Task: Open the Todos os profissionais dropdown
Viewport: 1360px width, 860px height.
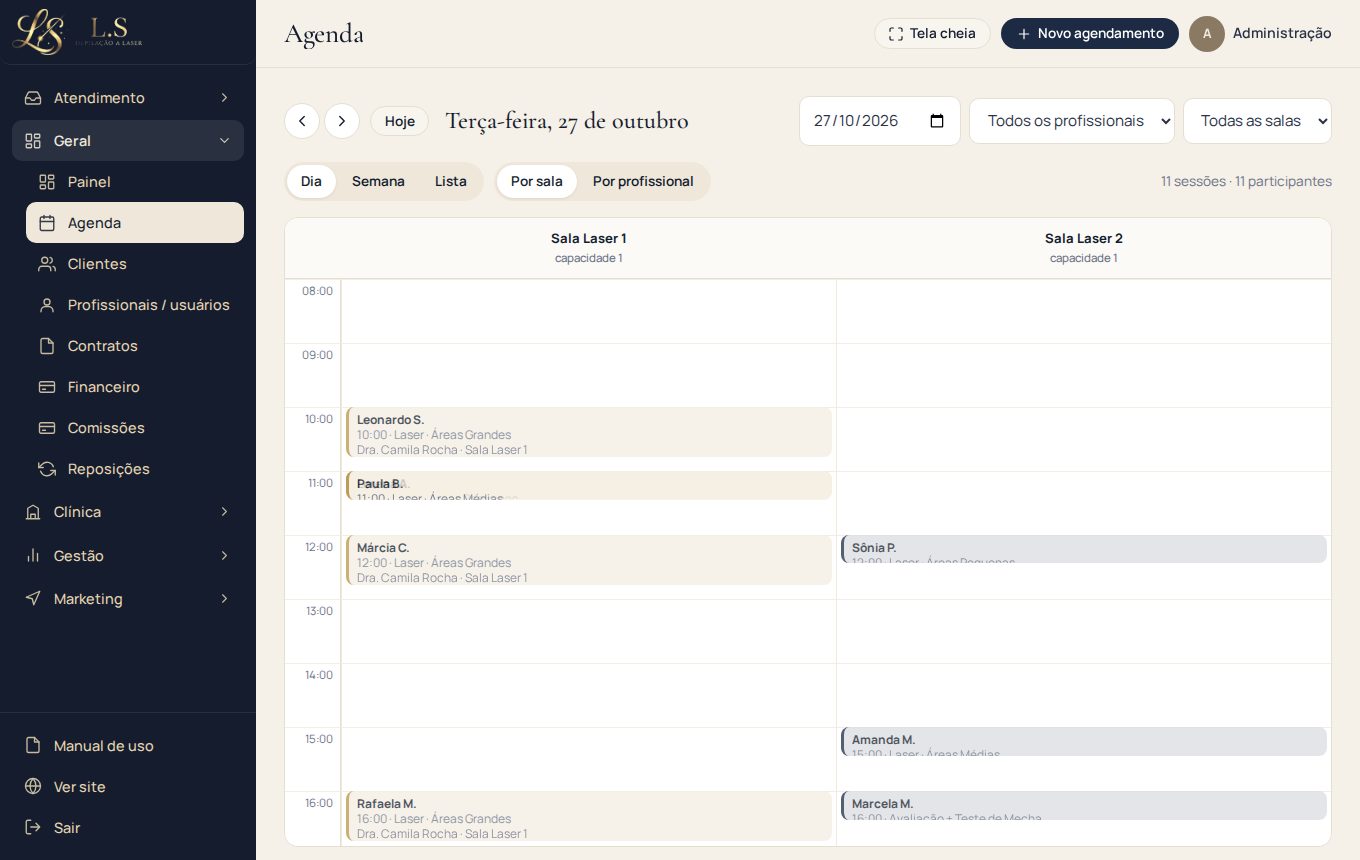Action: (x=1072, y=121)
